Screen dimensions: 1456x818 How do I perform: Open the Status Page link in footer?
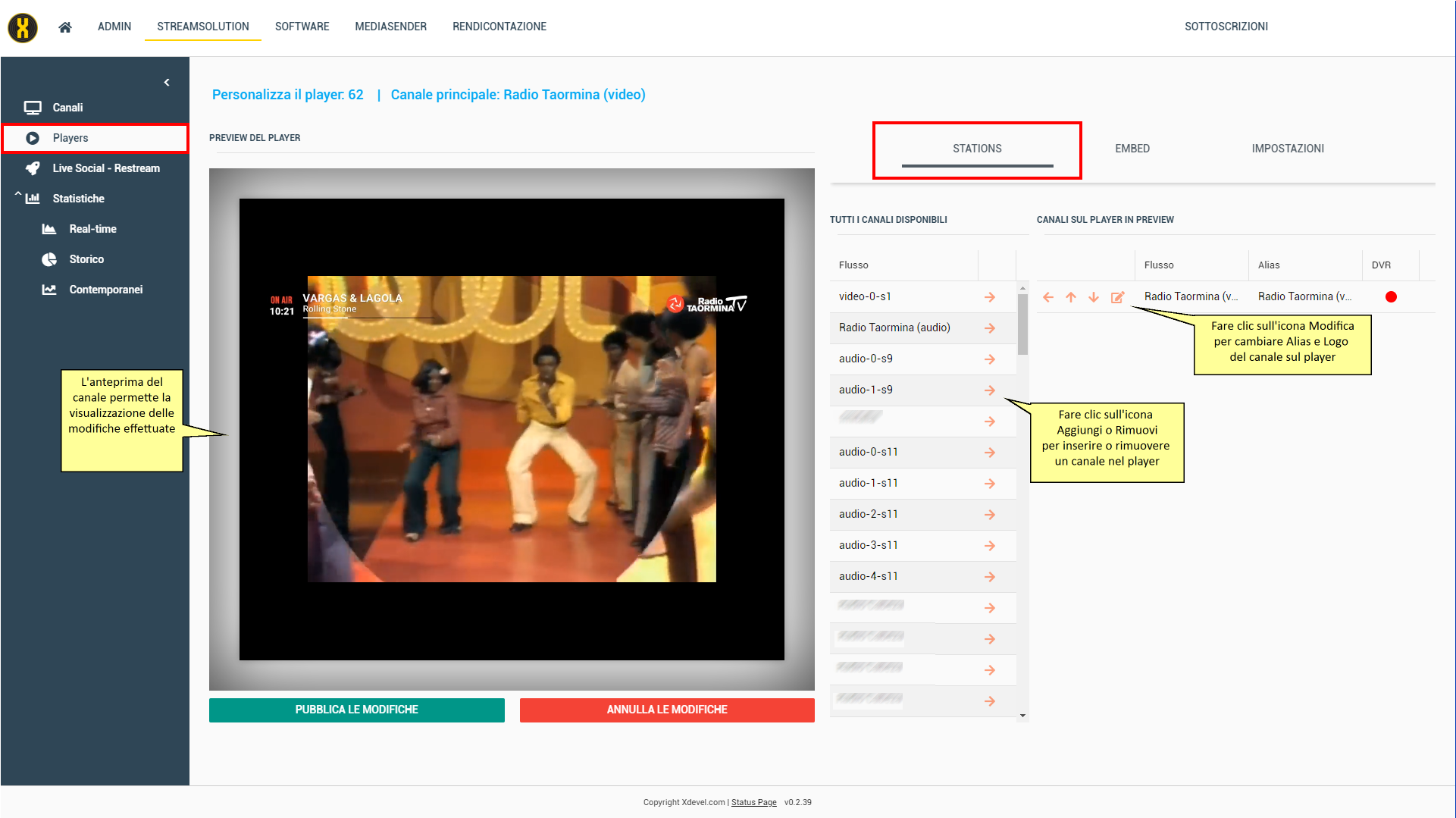(x=753, y=802)
